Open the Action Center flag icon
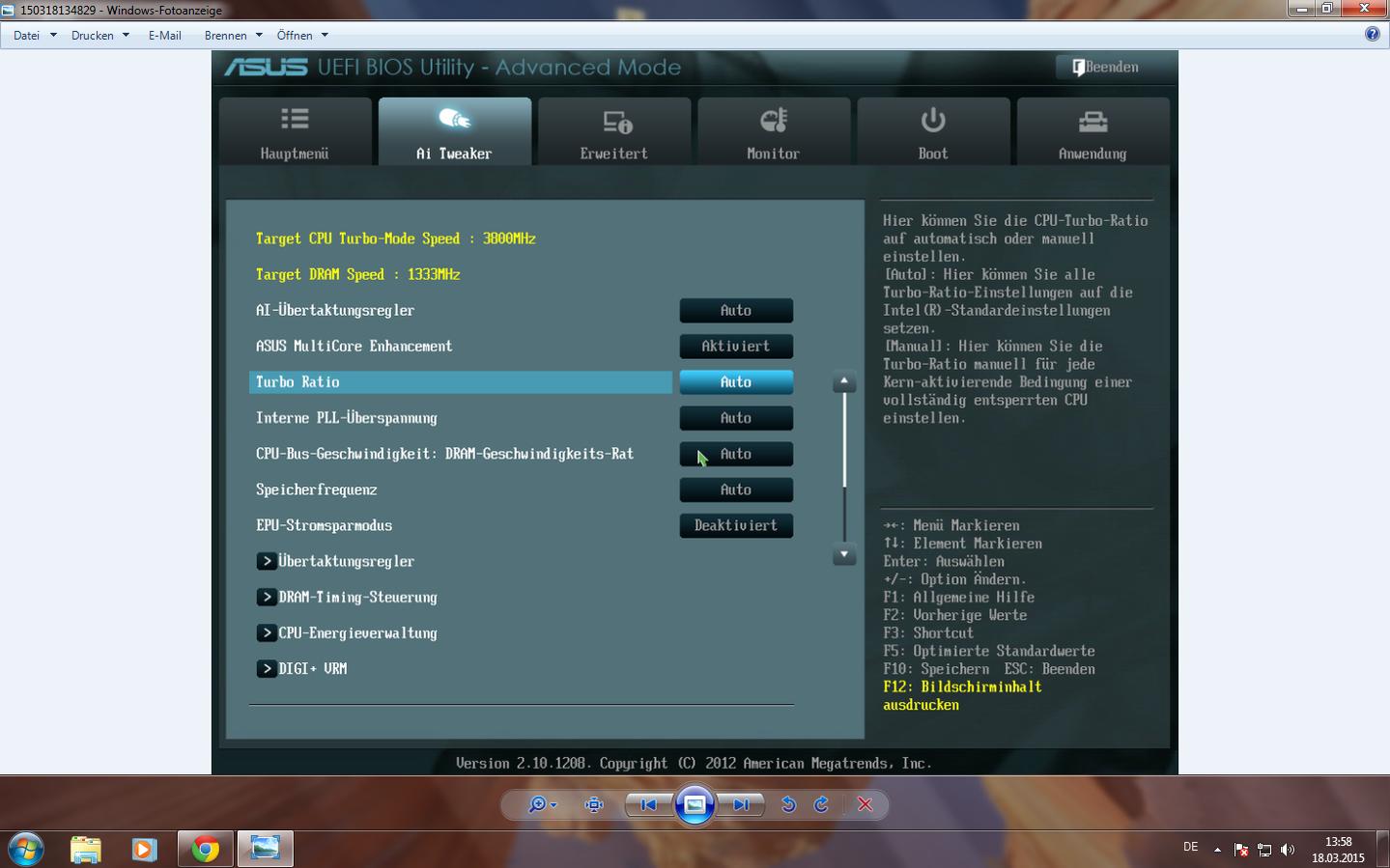 tap(1241, 850)
